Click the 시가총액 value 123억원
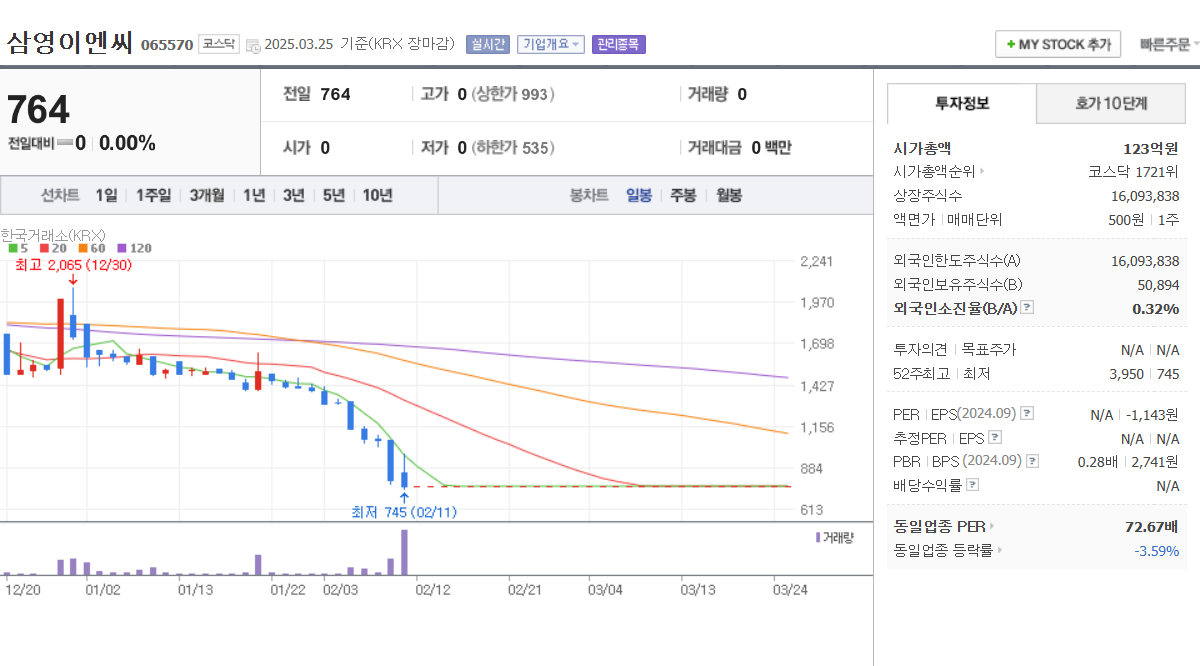The image size is (1200, 666). tap(1151, 148)
